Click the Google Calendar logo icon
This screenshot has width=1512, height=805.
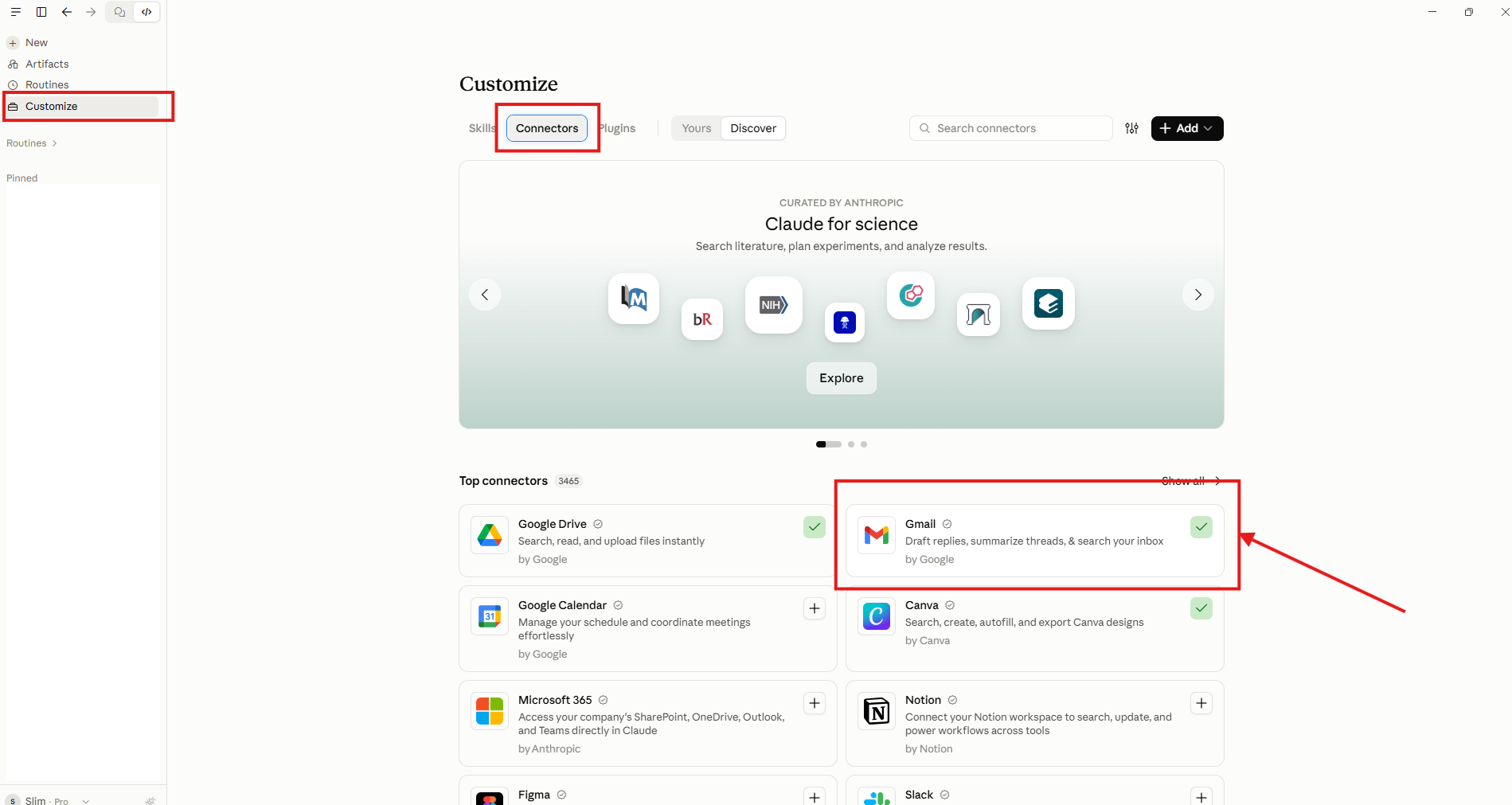(490, 616)
